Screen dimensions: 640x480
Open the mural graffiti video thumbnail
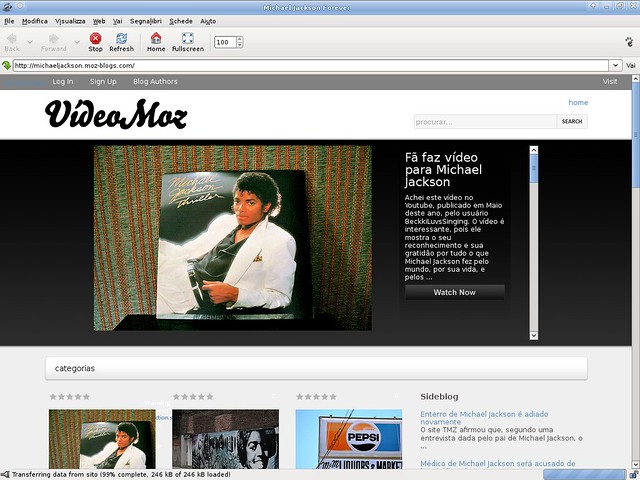[225, 439]
